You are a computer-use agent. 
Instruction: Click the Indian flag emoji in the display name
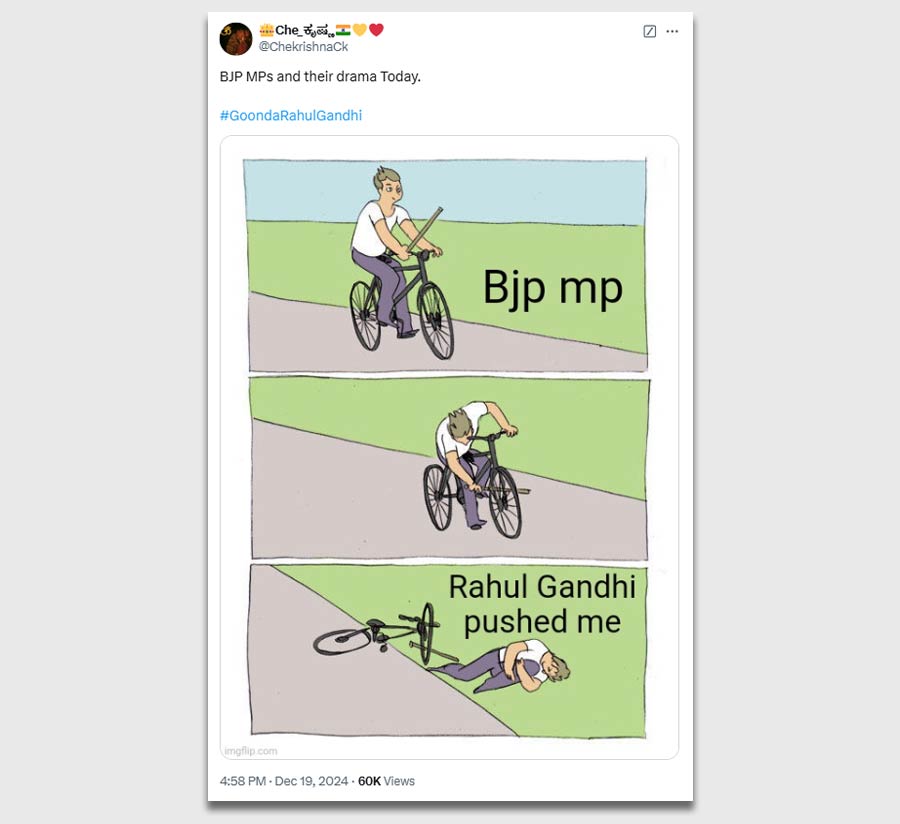click(x=343, y=30)
